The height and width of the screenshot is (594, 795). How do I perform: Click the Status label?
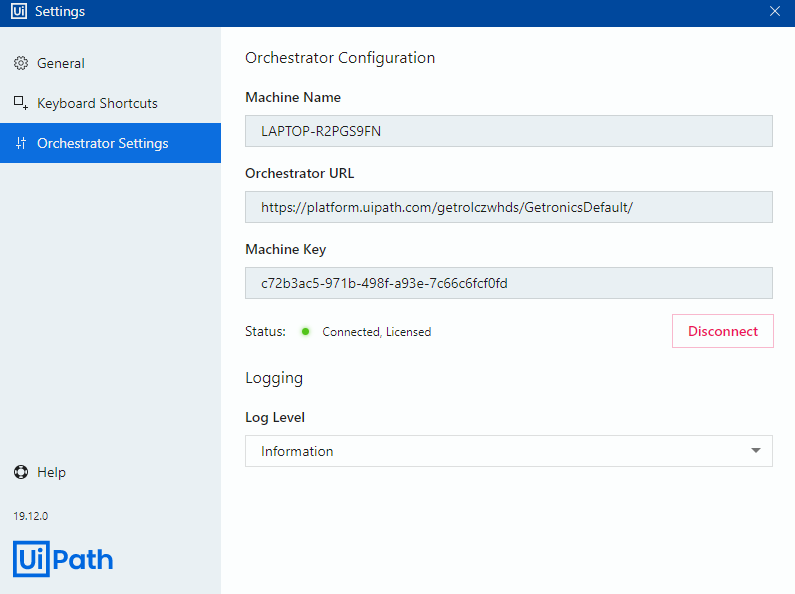point(265,331)
